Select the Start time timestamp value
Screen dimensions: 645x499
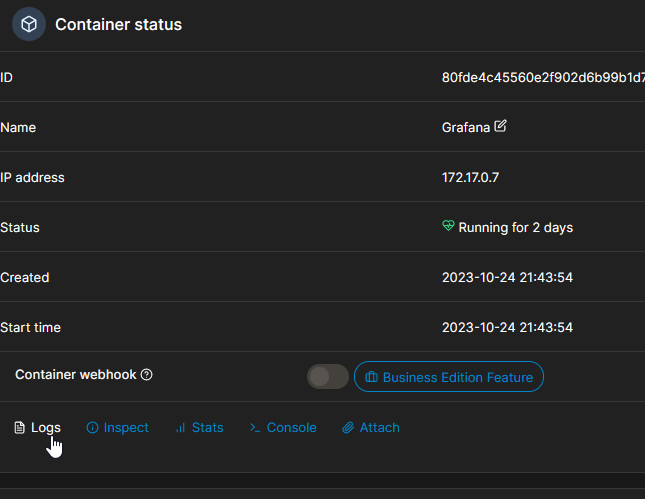507,327
